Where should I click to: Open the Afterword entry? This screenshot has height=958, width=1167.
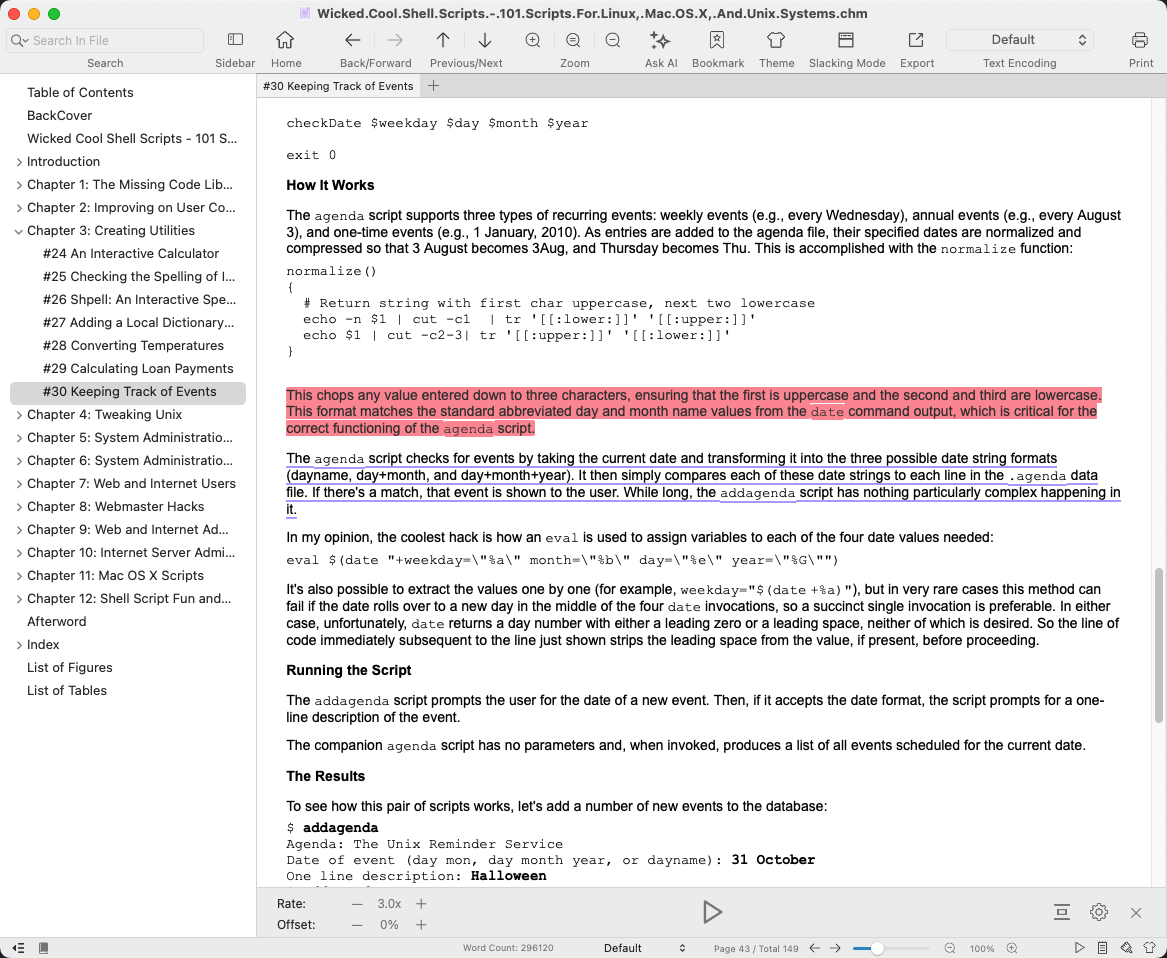57,622
